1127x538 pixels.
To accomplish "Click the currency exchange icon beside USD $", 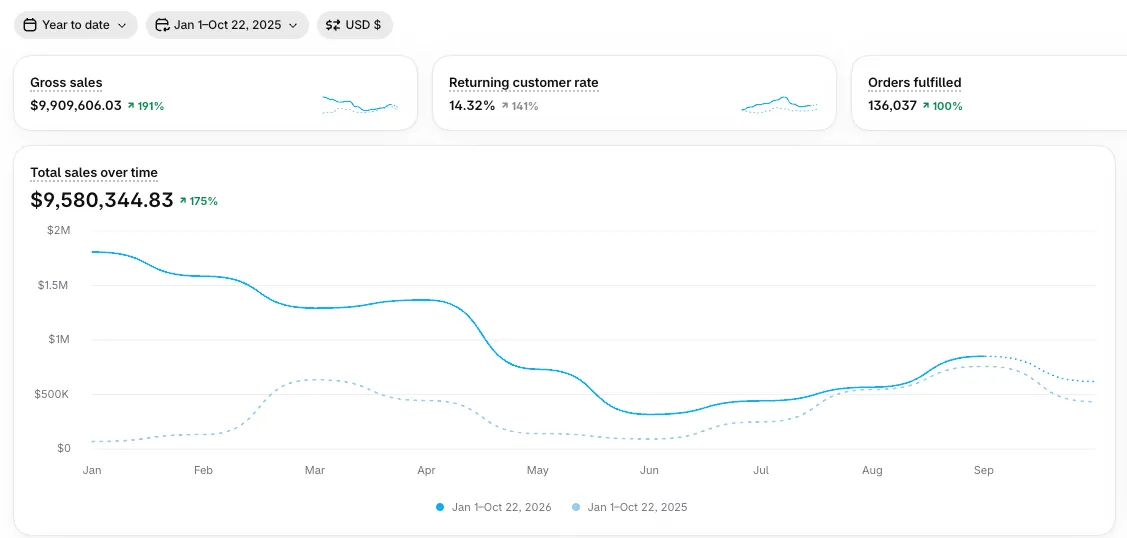I will pos(333,25).
